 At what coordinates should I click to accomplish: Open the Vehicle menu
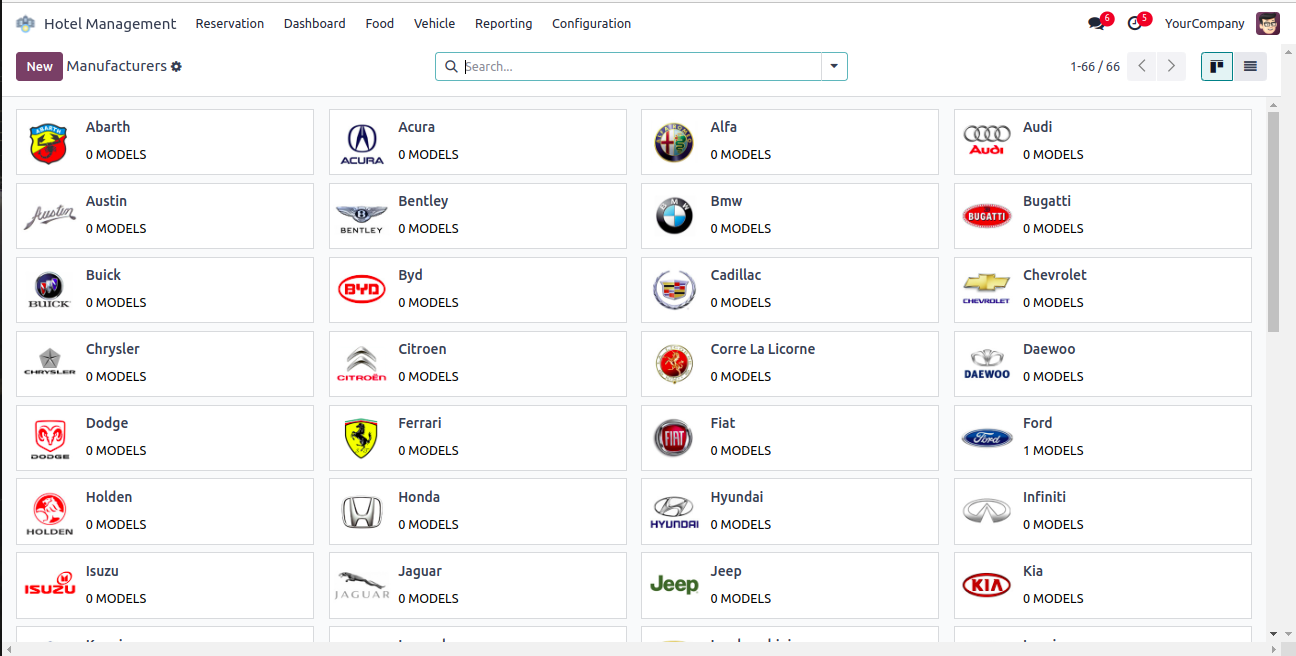pyautogui.click(x=434, y=23)
